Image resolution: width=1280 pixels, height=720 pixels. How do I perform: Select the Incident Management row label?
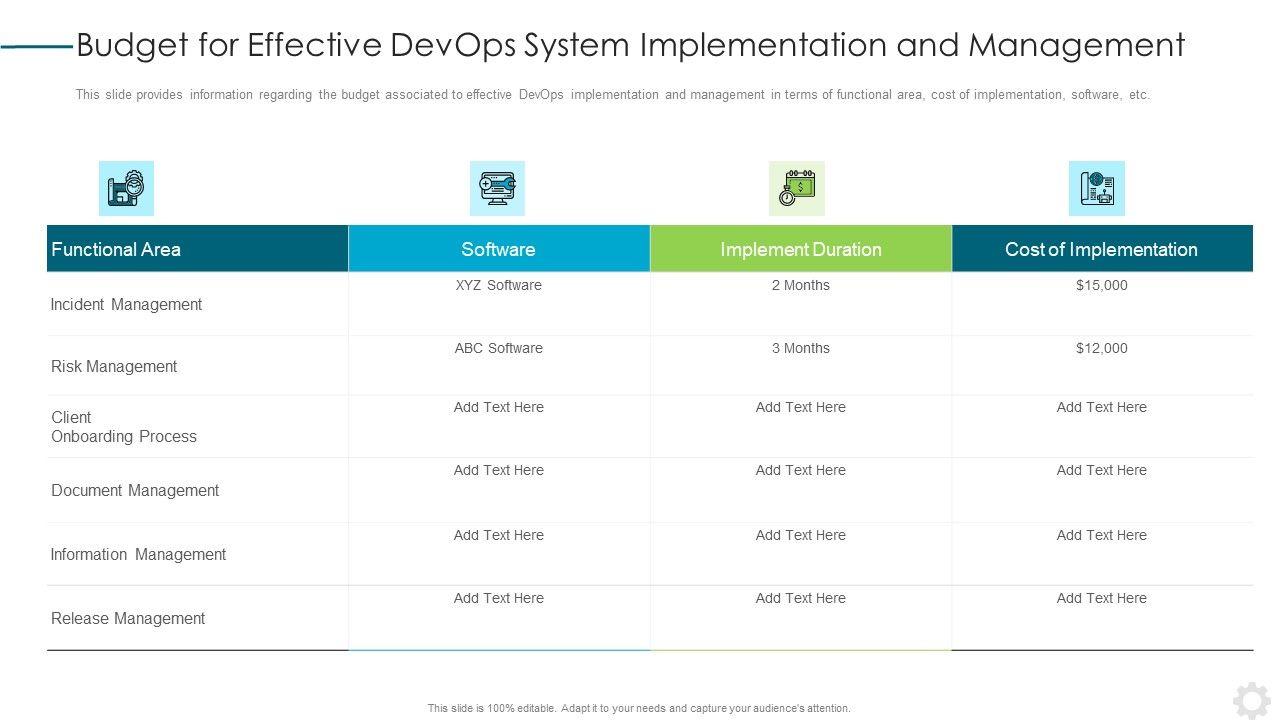[126, 305]
